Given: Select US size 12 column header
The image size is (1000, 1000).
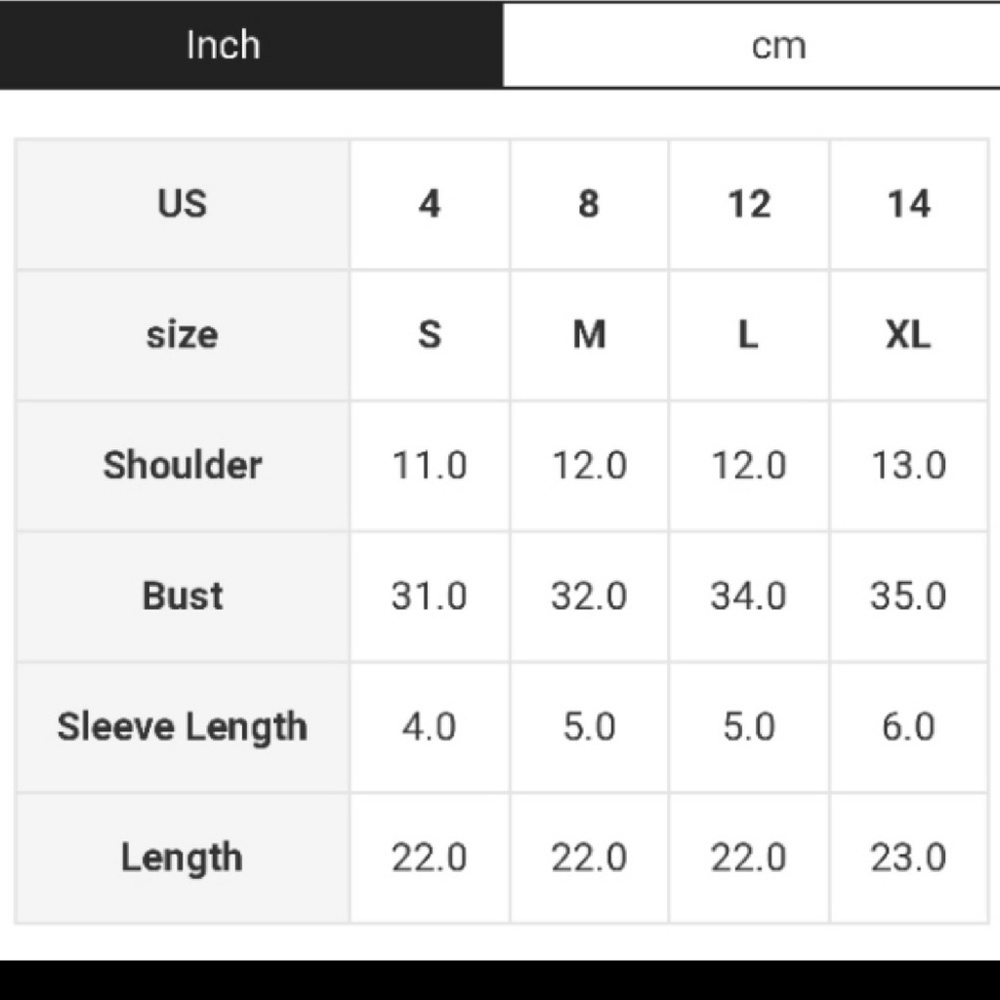Looking at the screenshot, I should [x=749, y=204].
